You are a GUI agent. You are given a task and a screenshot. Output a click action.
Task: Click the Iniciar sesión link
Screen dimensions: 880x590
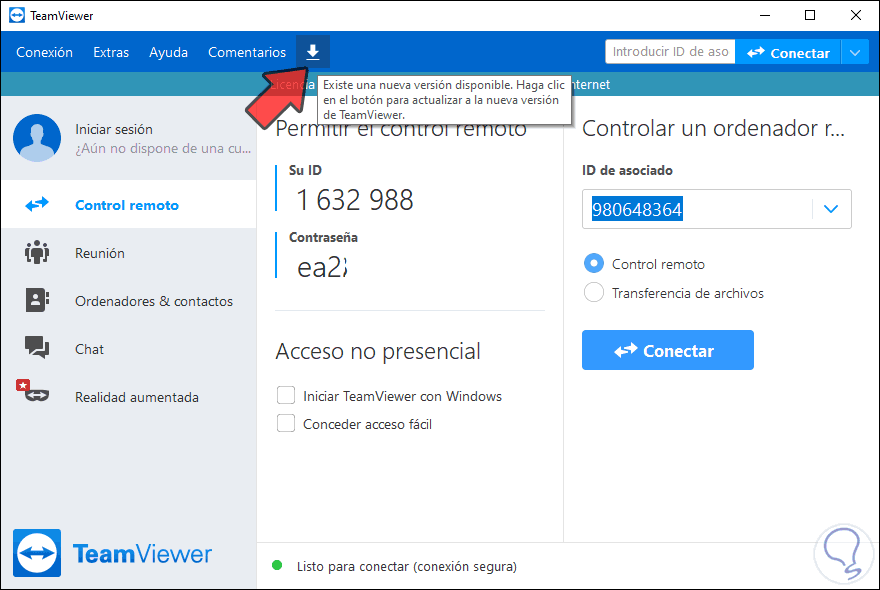pos(114,129)
